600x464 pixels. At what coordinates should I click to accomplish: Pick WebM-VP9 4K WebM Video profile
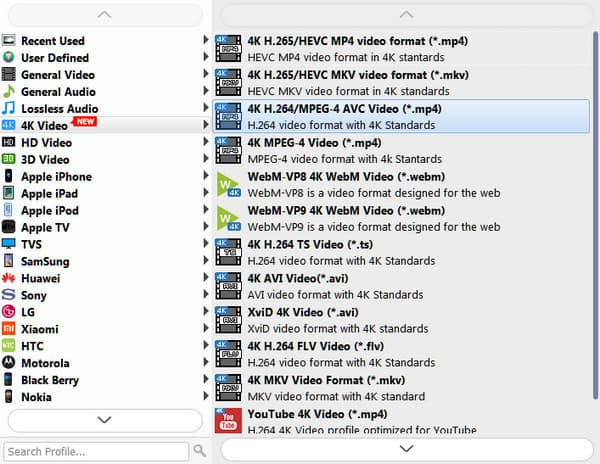point(401,218)
